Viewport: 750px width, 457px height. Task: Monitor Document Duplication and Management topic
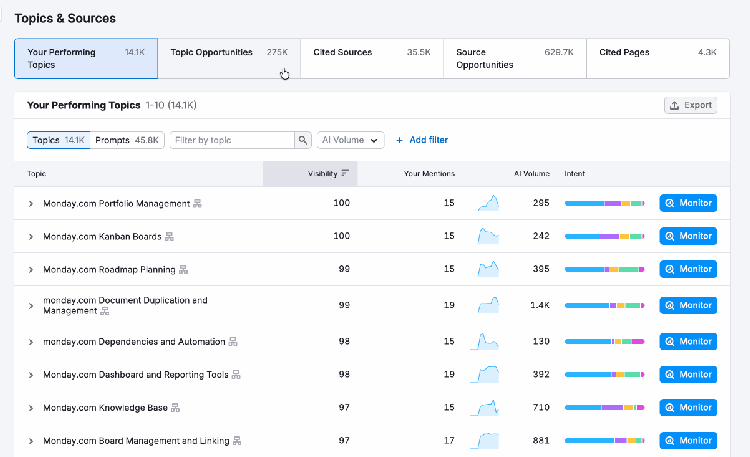click(688, 305)
